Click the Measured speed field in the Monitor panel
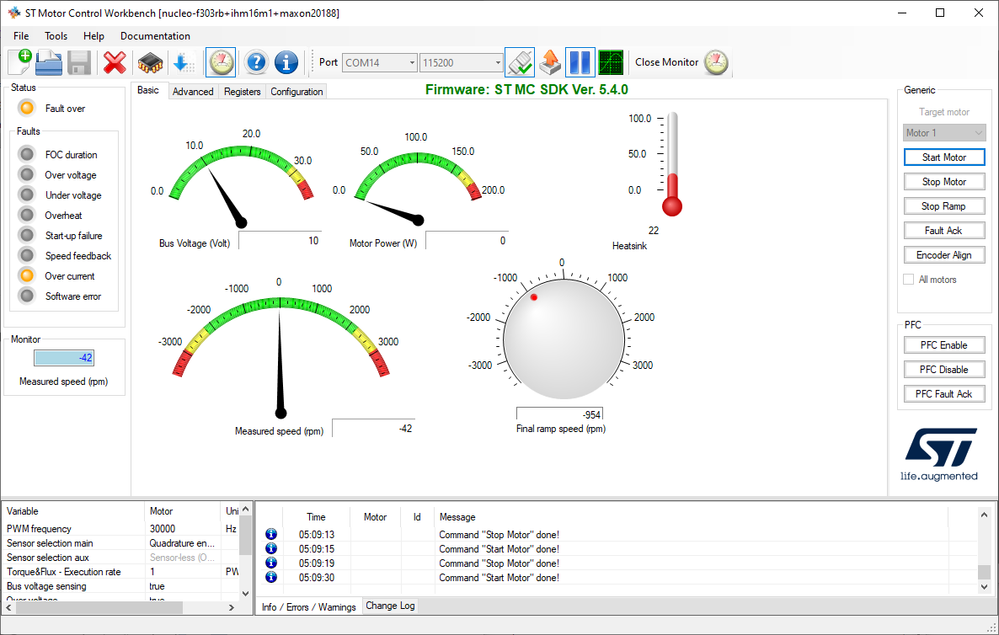Screen dimensions: 999x635 tap(64, 358)
